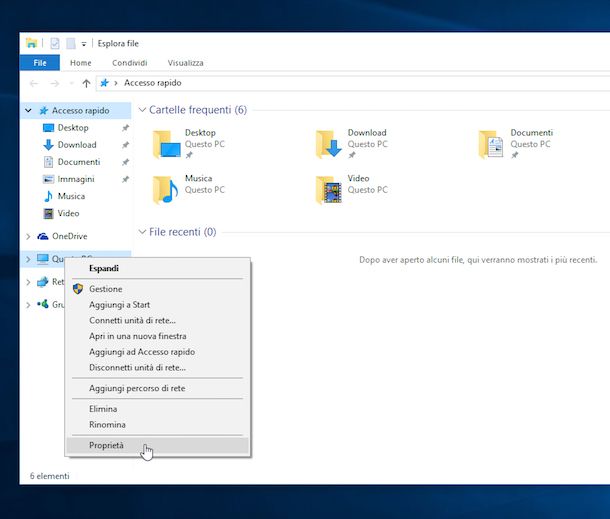Click the New folder quick access toolbar icon

tap(71, 43)
